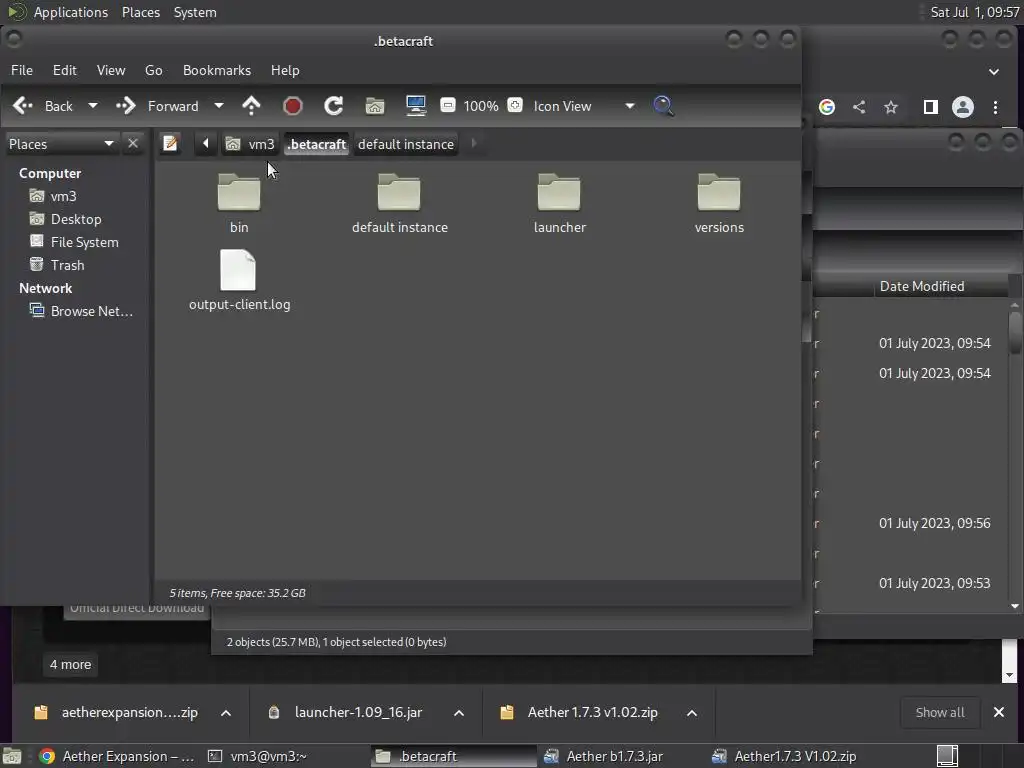
Task: Open the Edit menu
Action: click(x=65, y=70)
